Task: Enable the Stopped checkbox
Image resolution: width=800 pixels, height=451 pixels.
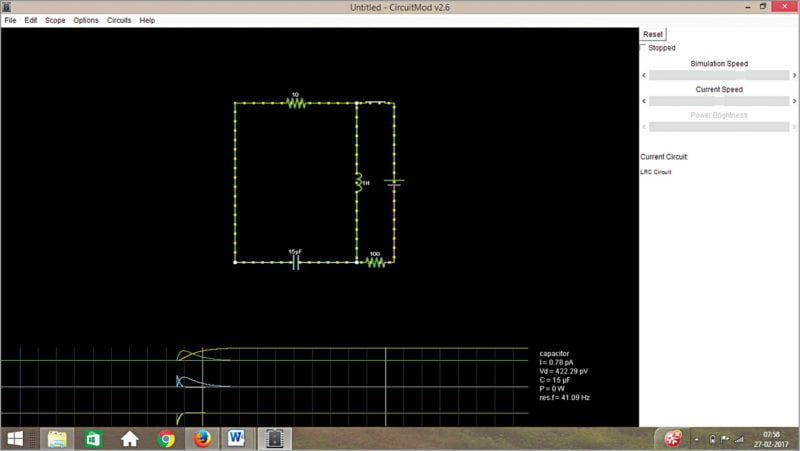Action: pyautogui.click(x=643, y=47)
